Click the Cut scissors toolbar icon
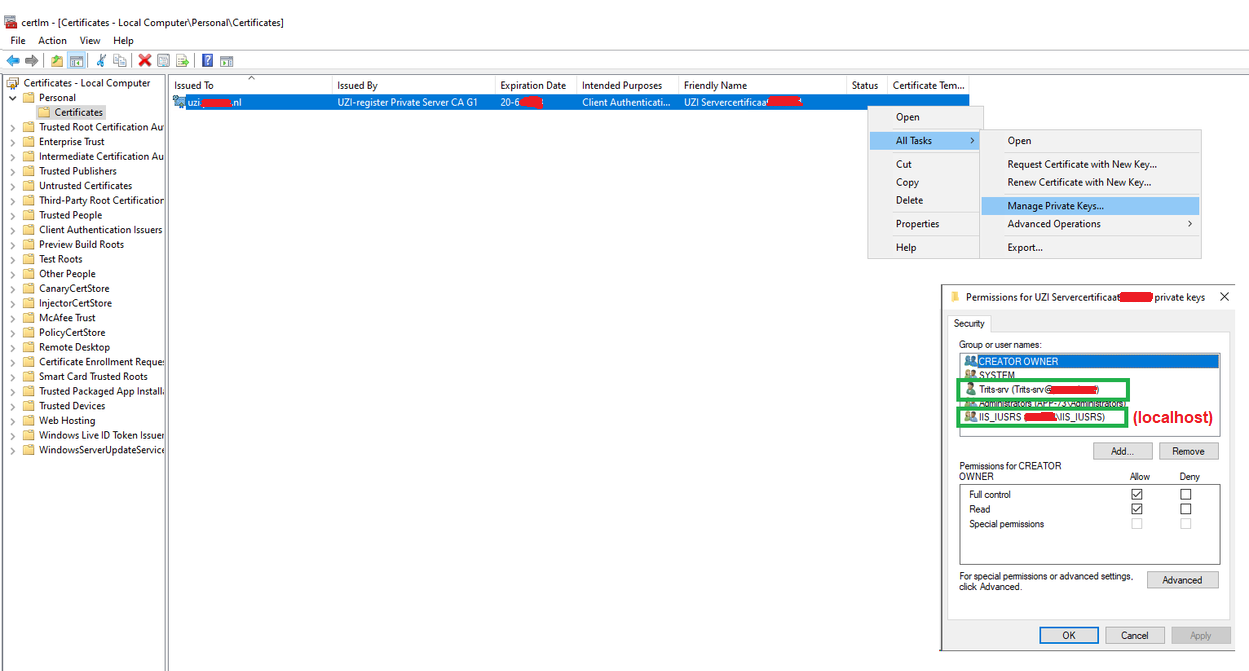 (101, 61)
